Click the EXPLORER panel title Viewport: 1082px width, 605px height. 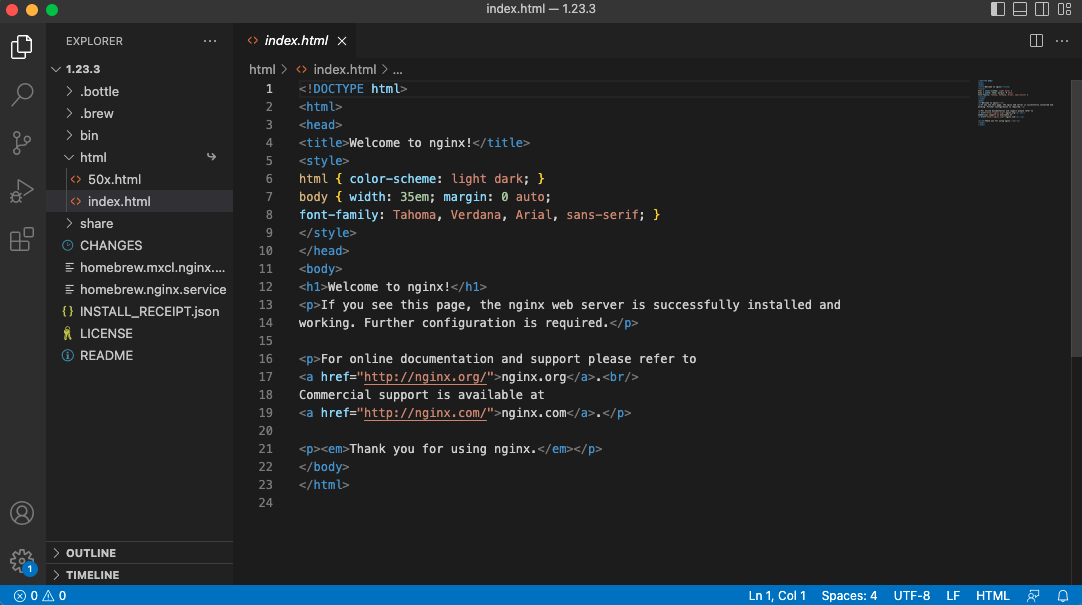[95, 41]
